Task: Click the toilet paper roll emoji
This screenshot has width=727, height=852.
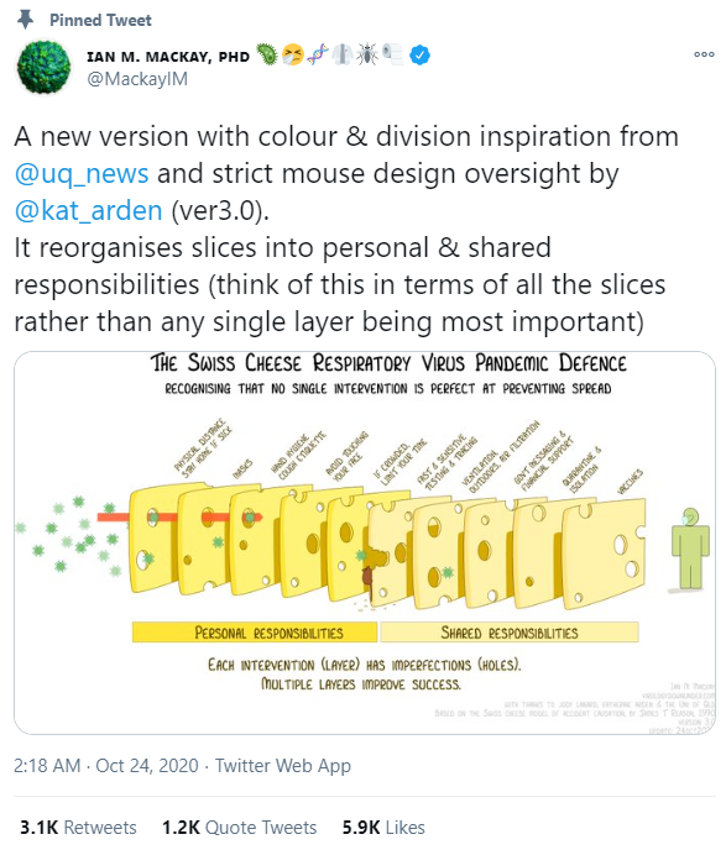Action: pos(392,54)
